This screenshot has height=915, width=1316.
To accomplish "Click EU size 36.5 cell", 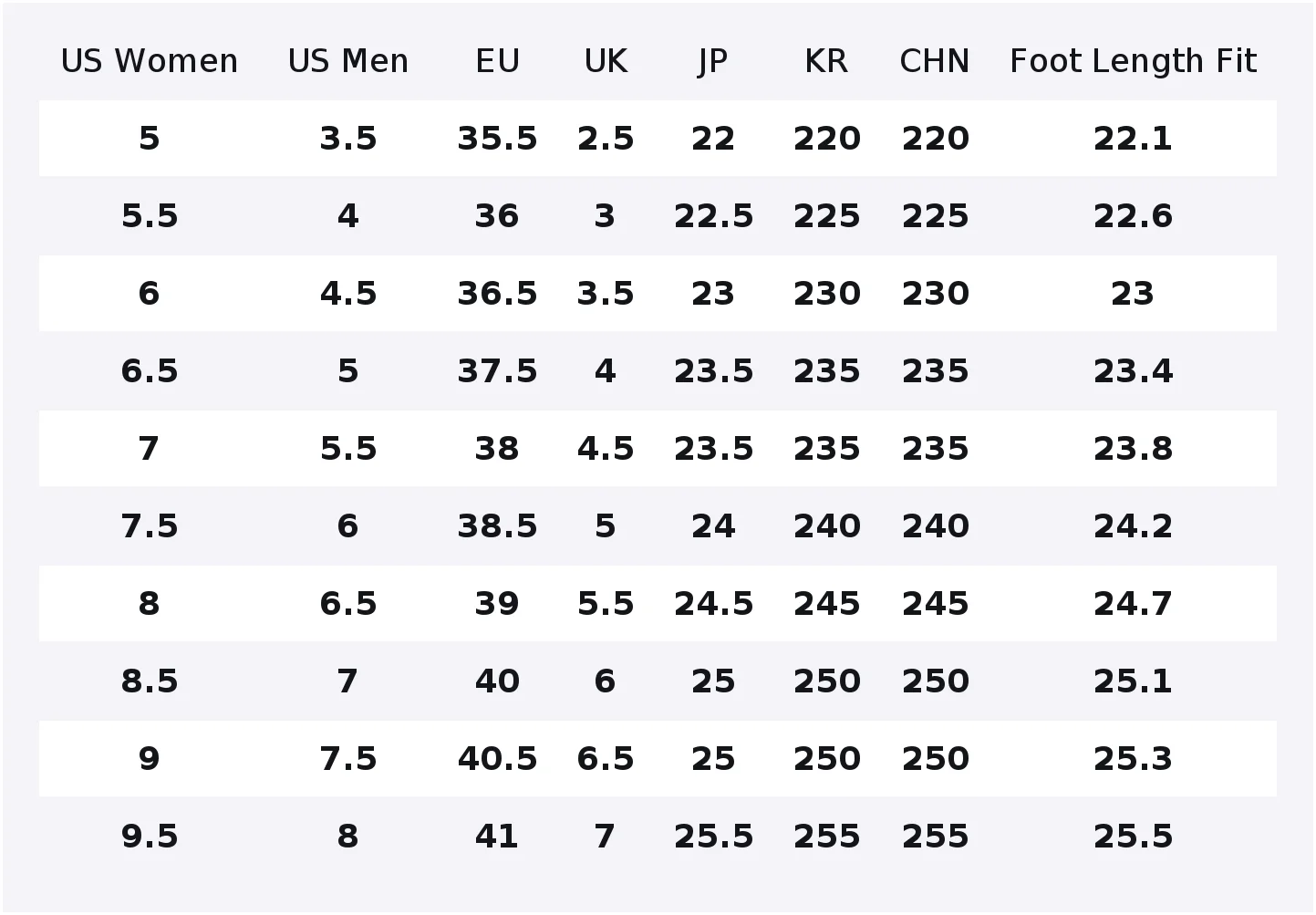I will (497, 294).
